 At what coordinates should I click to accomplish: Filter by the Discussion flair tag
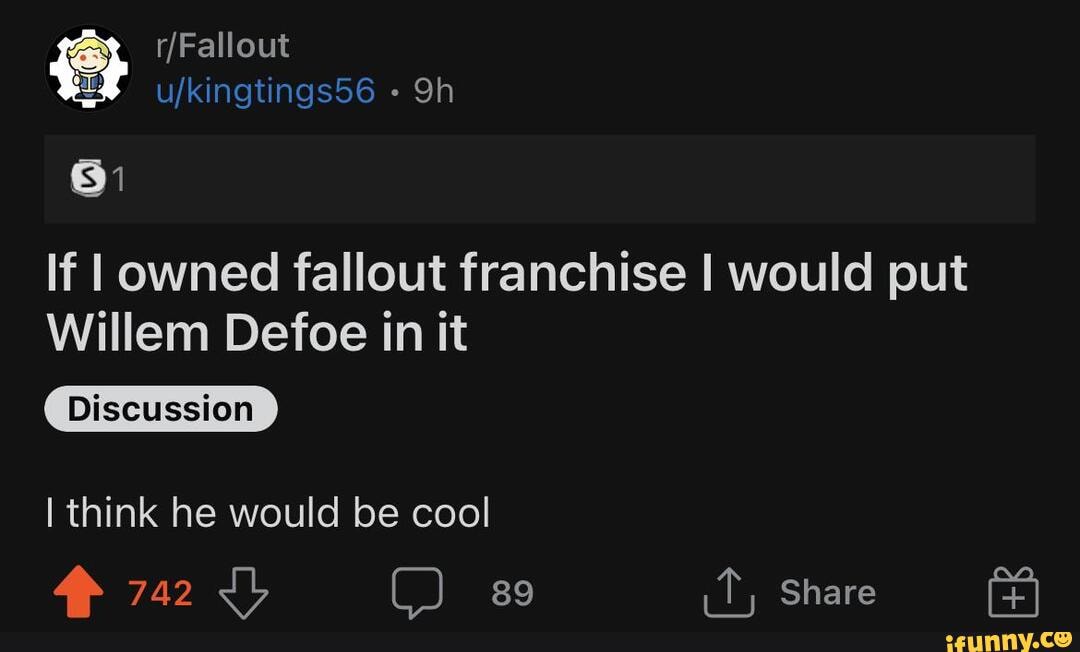160,407
